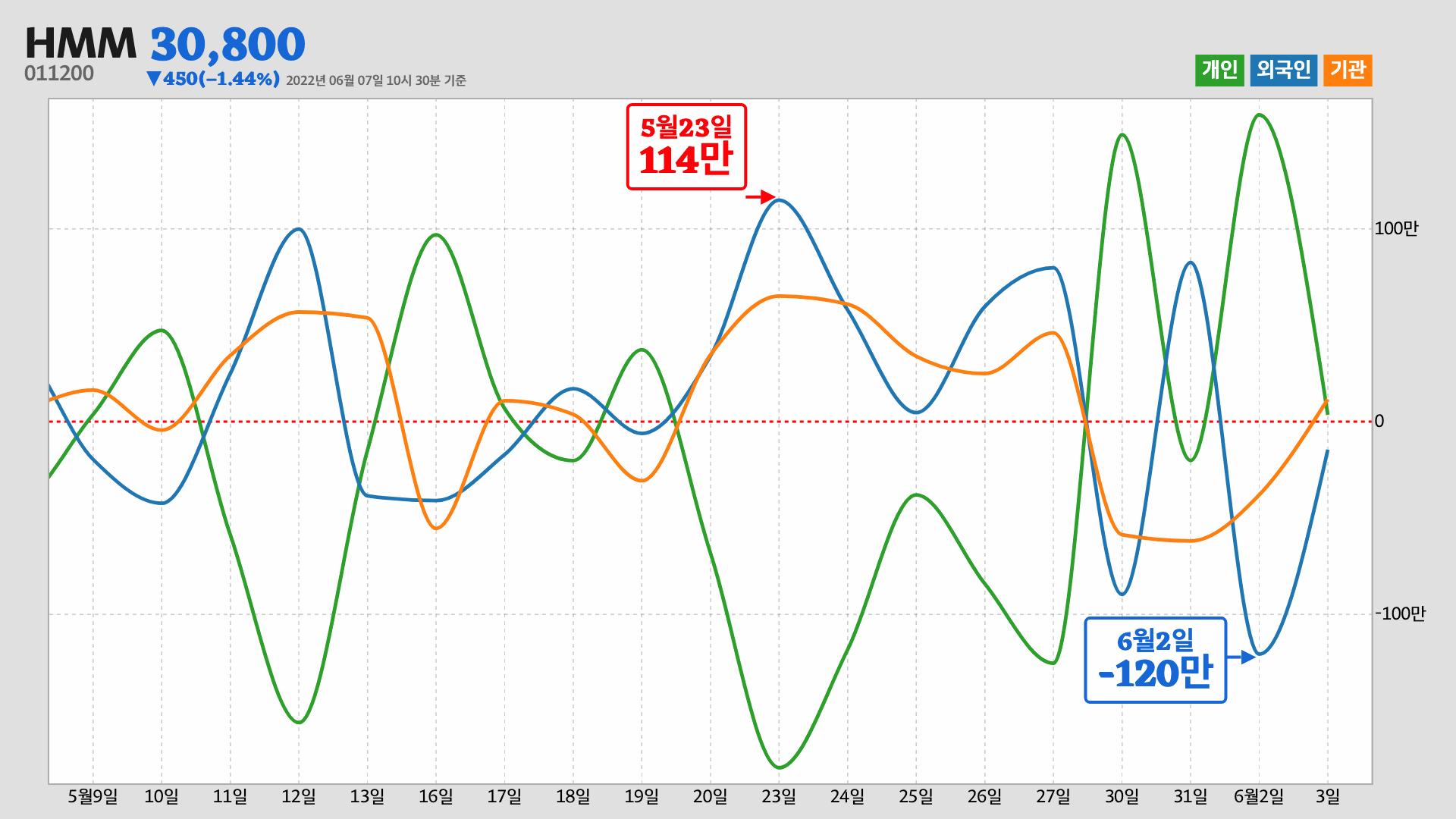Image resolution: width=1456 pixels, height=819 pixels.
Task: Click the green 개인 legend label
Action: [1219, 71]
